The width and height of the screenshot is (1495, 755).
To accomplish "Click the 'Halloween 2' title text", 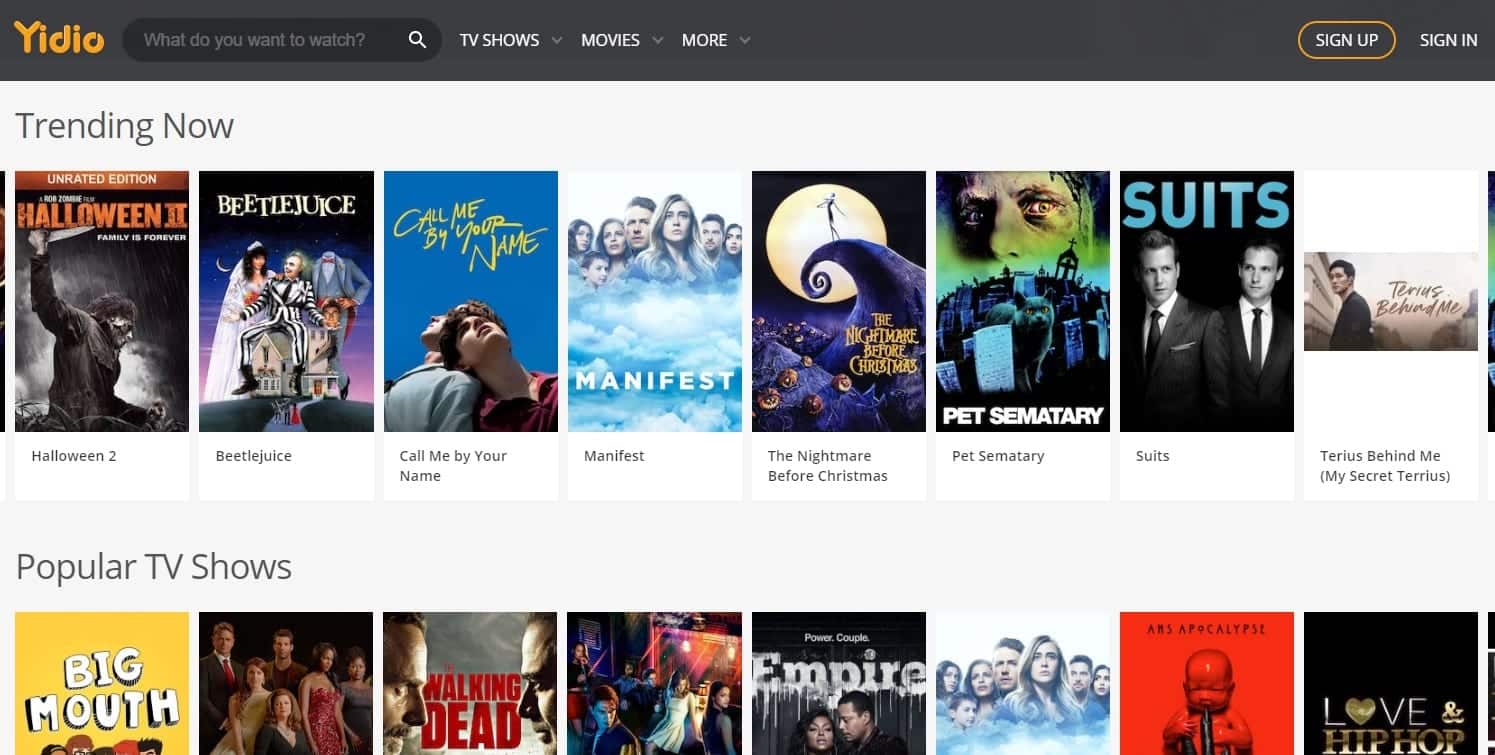I will pyautogui.click(x=74, y=456).
